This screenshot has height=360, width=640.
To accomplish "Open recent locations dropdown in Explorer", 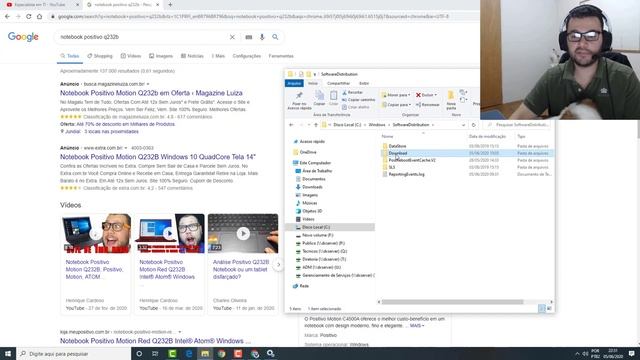I will coord(308,125).
